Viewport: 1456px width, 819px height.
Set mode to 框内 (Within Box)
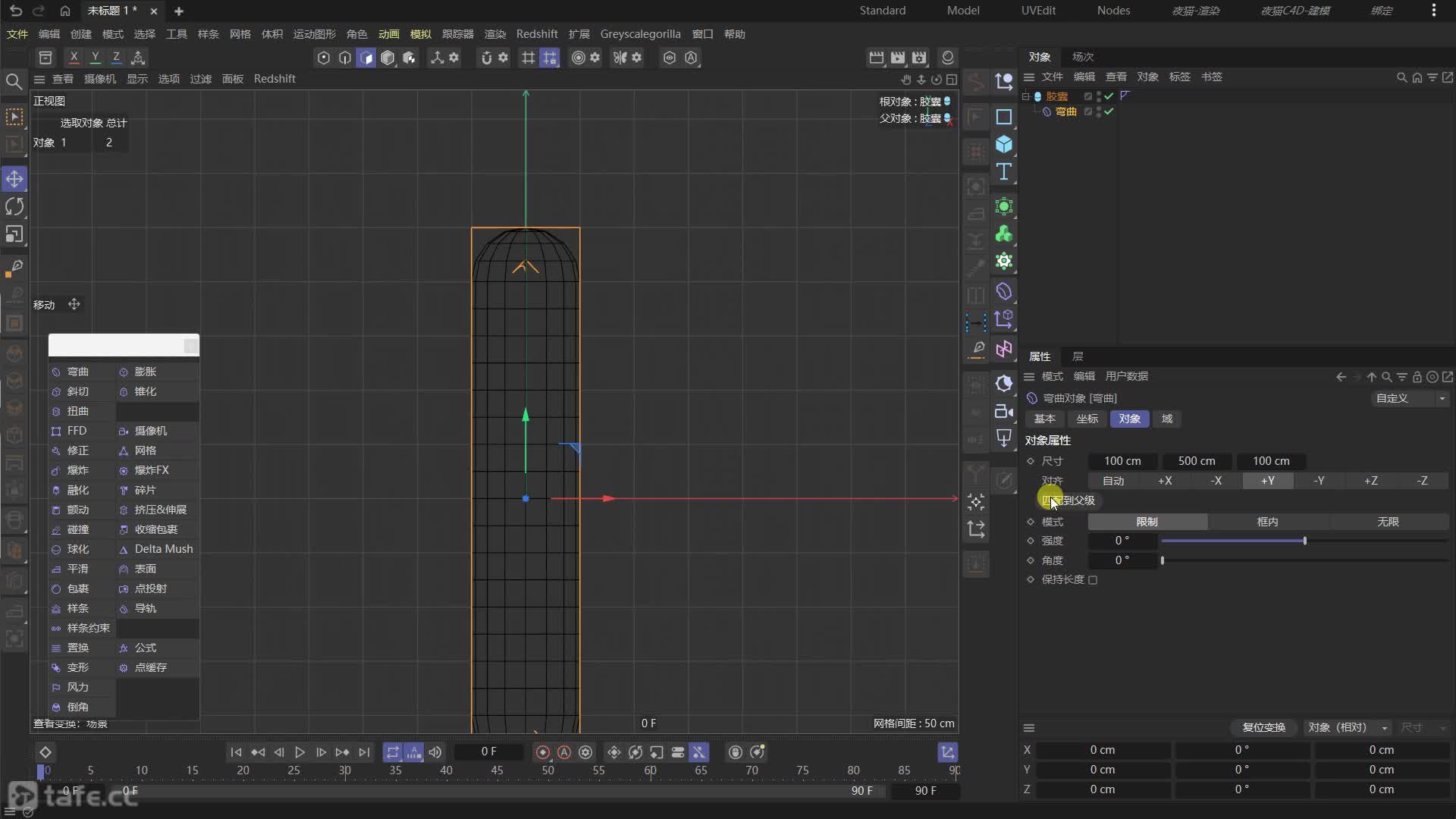[1267, 522]
